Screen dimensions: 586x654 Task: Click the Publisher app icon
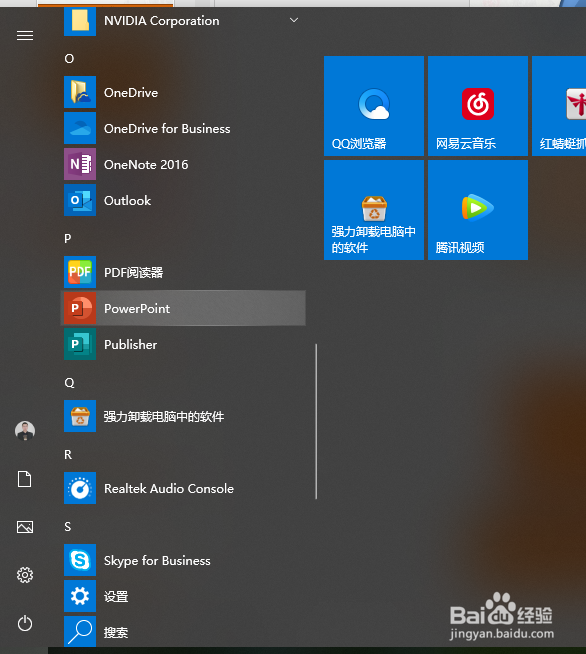80,344
